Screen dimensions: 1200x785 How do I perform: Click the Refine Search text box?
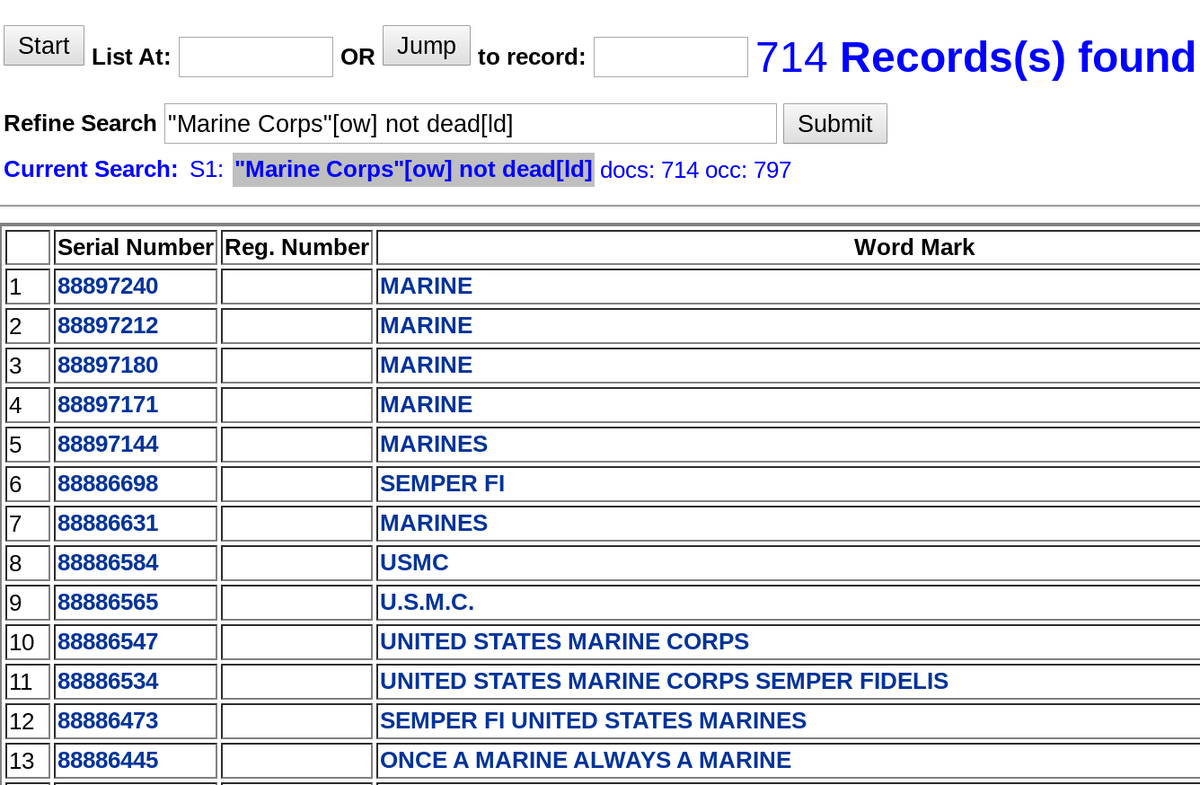pyautogui.click(x=470, y=124)
